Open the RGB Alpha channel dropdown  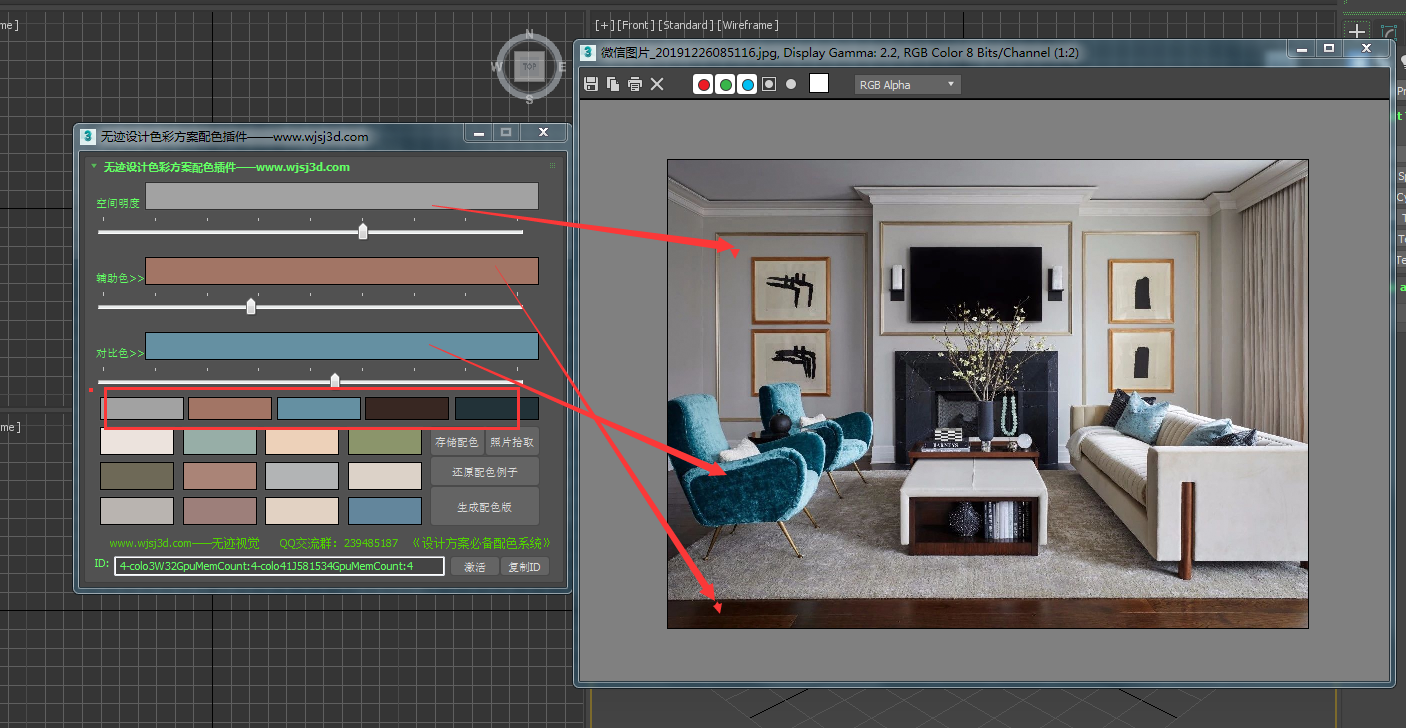(907, 85)
